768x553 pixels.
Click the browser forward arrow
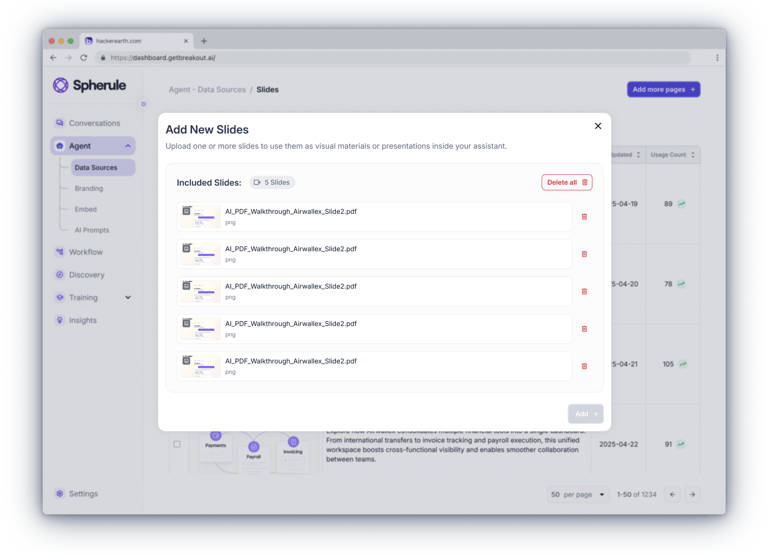[x=69, y=58]
